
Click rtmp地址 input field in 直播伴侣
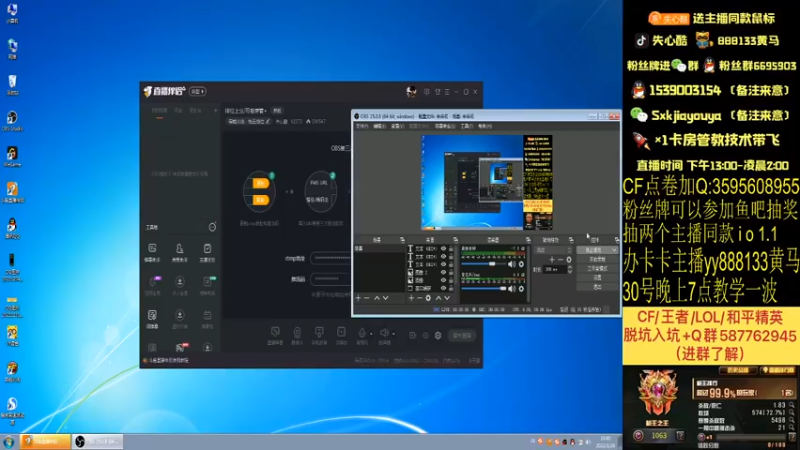331,258
